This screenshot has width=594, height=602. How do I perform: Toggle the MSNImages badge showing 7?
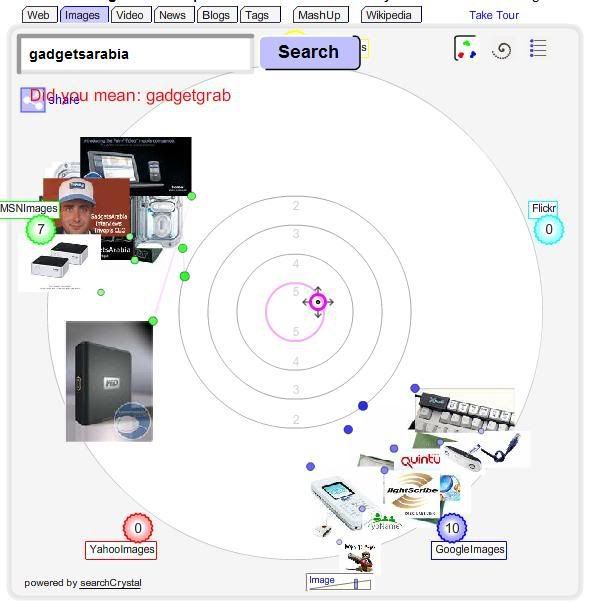point(41,229)
